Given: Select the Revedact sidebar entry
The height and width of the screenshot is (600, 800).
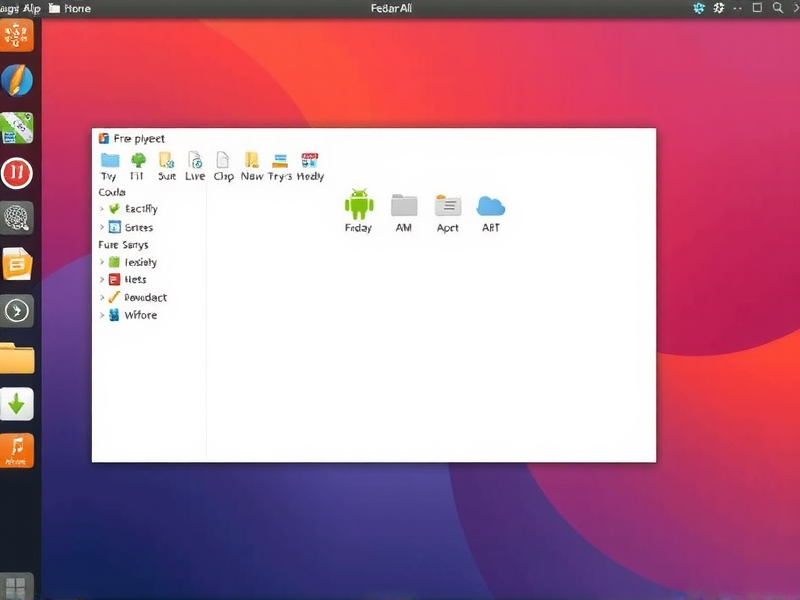Looking at the screenshot, I should click(141, 297).
